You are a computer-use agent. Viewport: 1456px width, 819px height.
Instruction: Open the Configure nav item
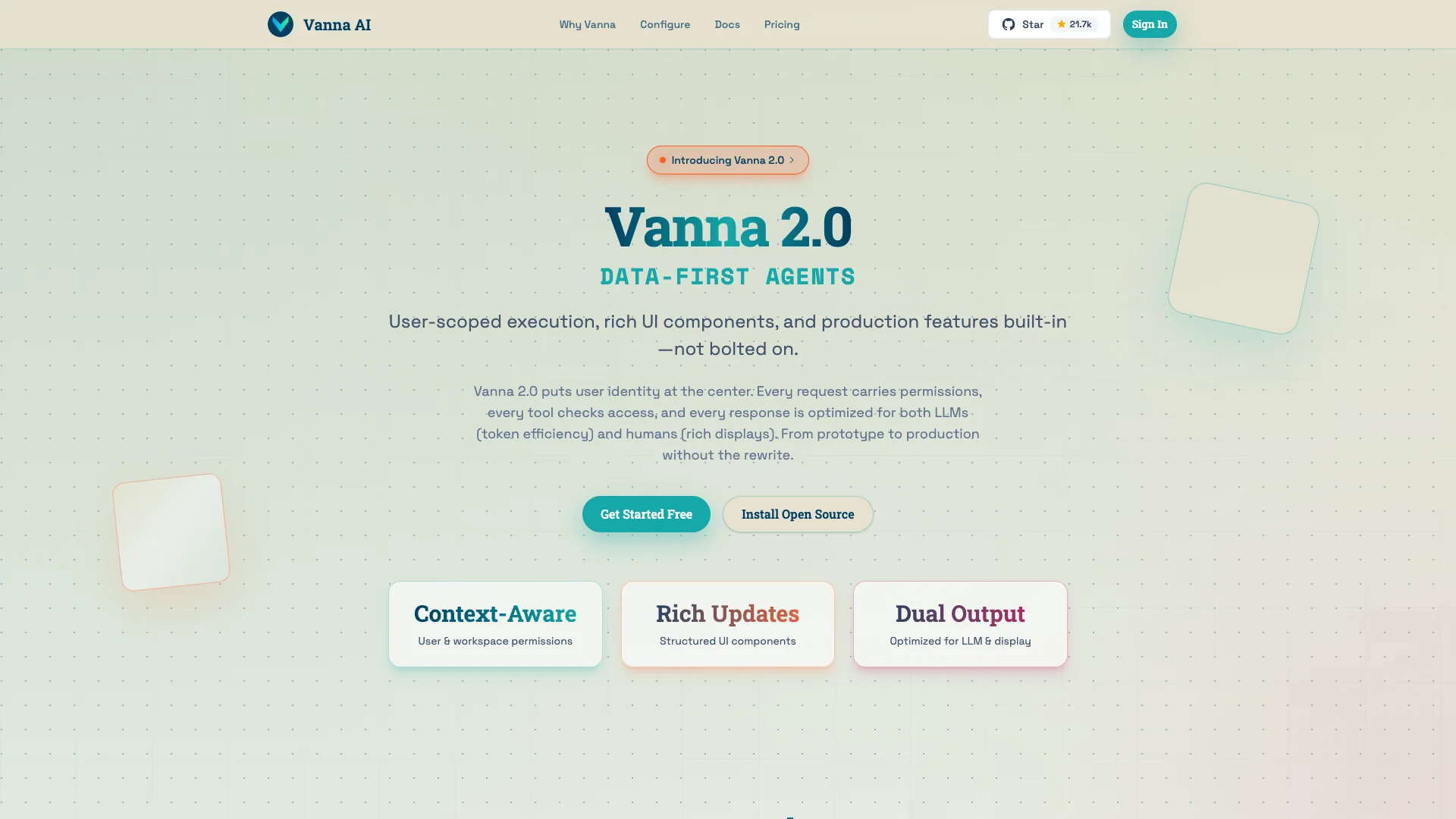point(665,24)
